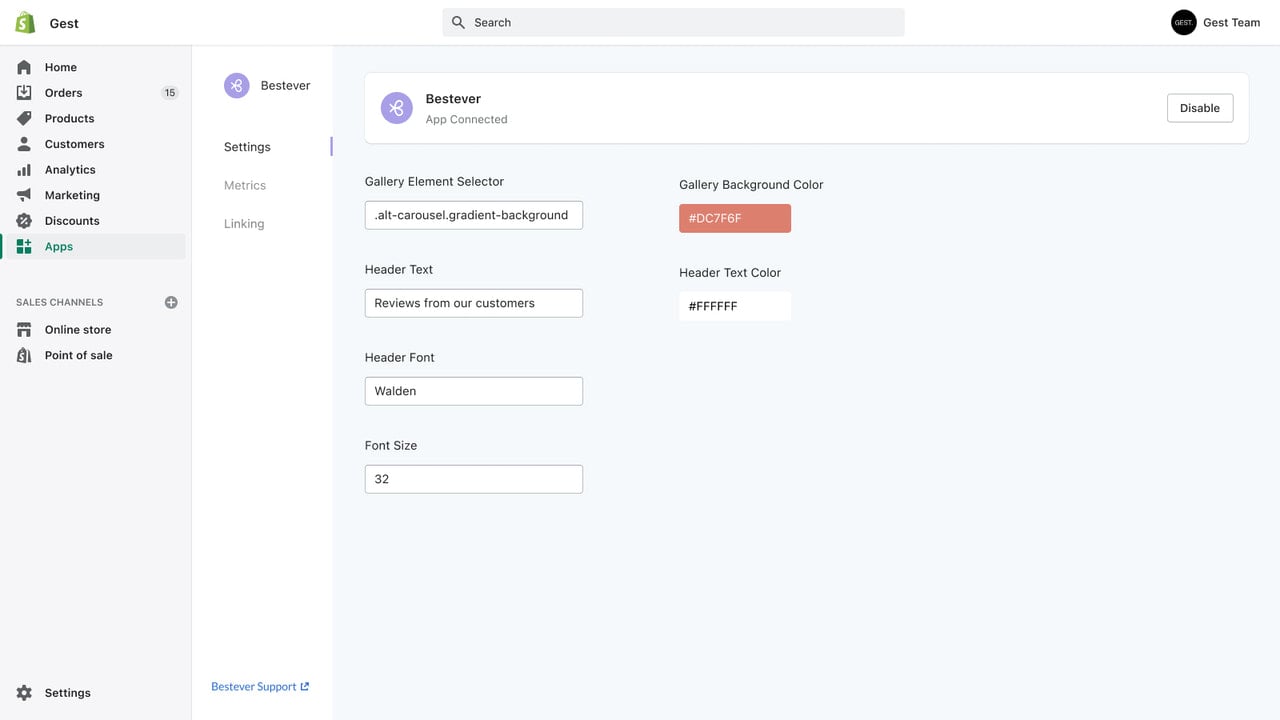Open Marketing via the megaphone icon
1280x720 pixels.
[24, 195]
